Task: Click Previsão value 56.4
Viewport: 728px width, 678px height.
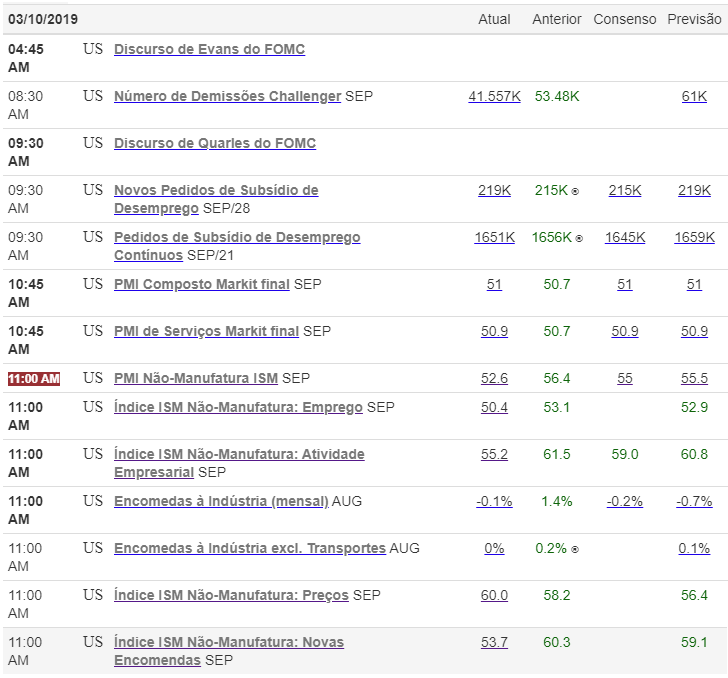Action: 694,595
